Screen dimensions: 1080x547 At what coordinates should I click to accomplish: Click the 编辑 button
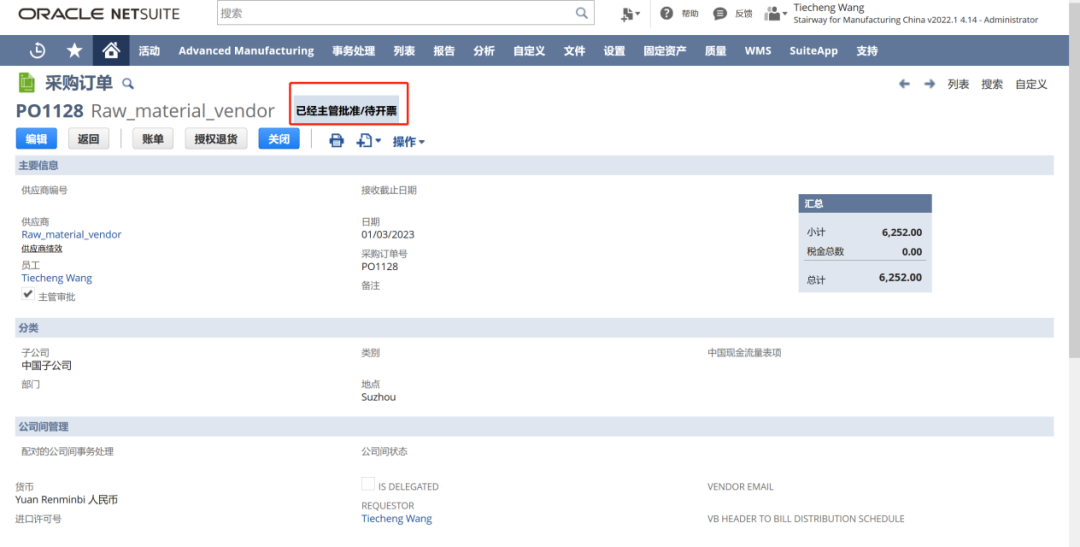[x=37, y=138]
